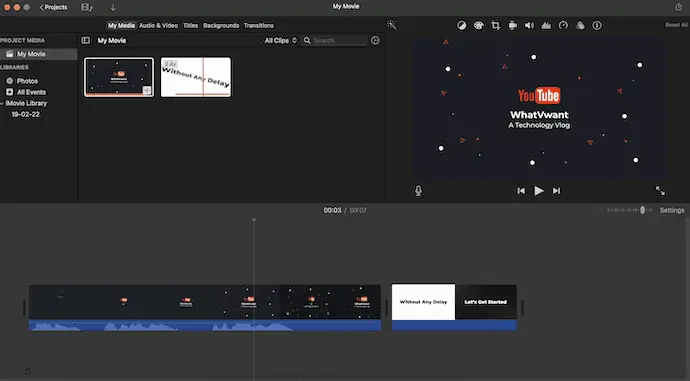
Task: Open the video stabilization camera tool
Action: (x=513, y=26)
